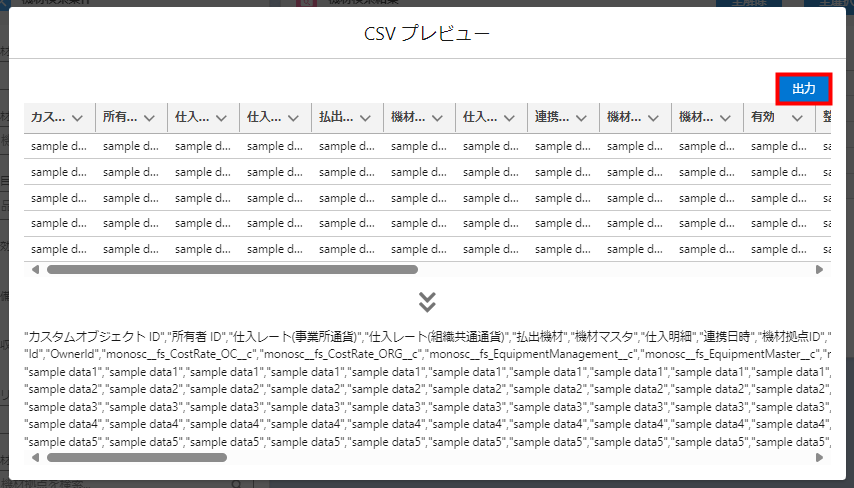Viewport: 854px width, 488px height.
Task: Click the chevron icon on 有効 column
Action: coord(796,118)
